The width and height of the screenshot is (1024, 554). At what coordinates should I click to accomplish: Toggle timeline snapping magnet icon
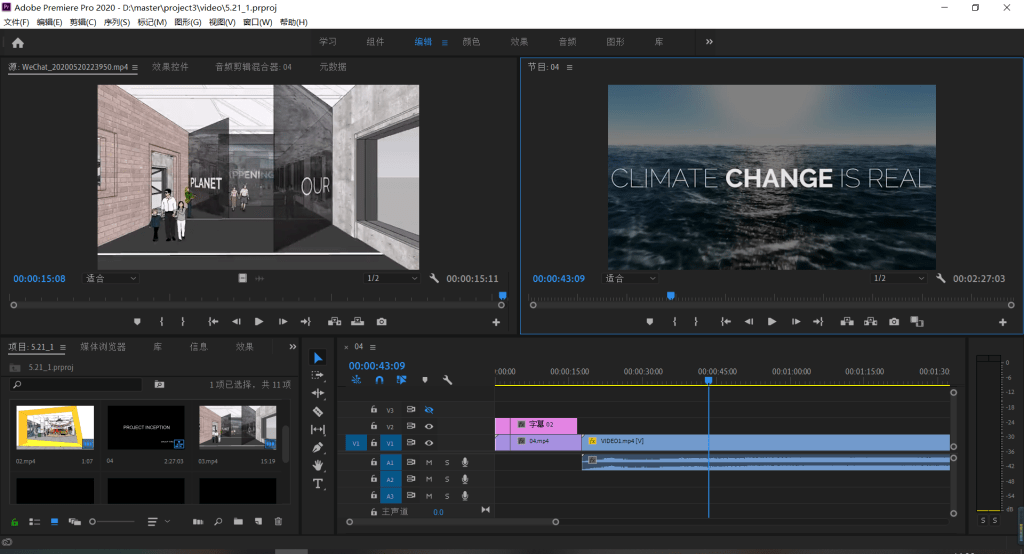click(x=379, y=380)
